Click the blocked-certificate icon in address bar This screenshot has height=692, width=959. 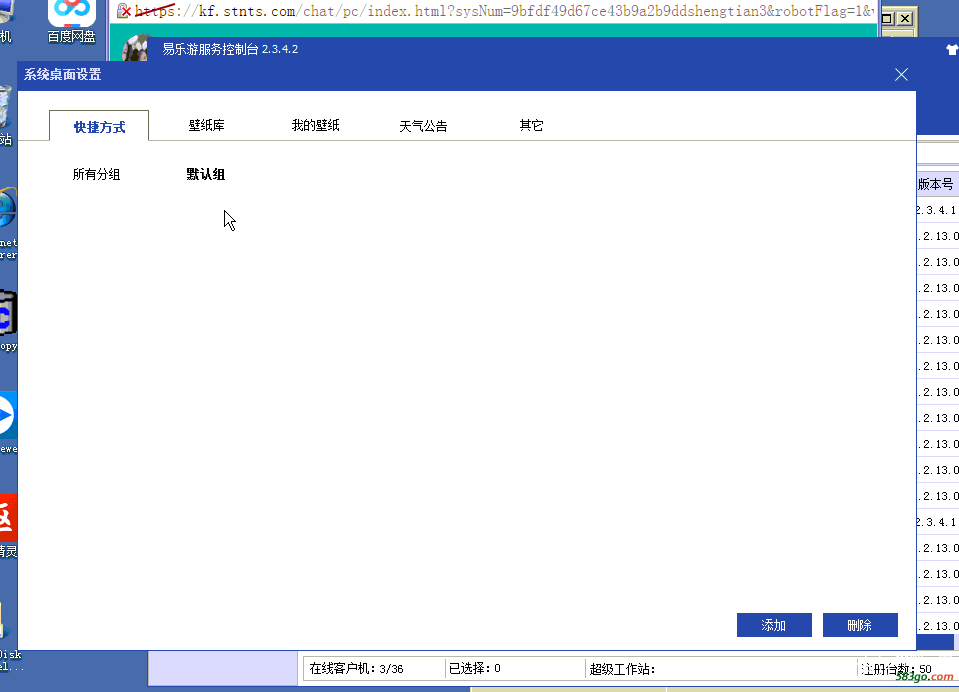125,11
